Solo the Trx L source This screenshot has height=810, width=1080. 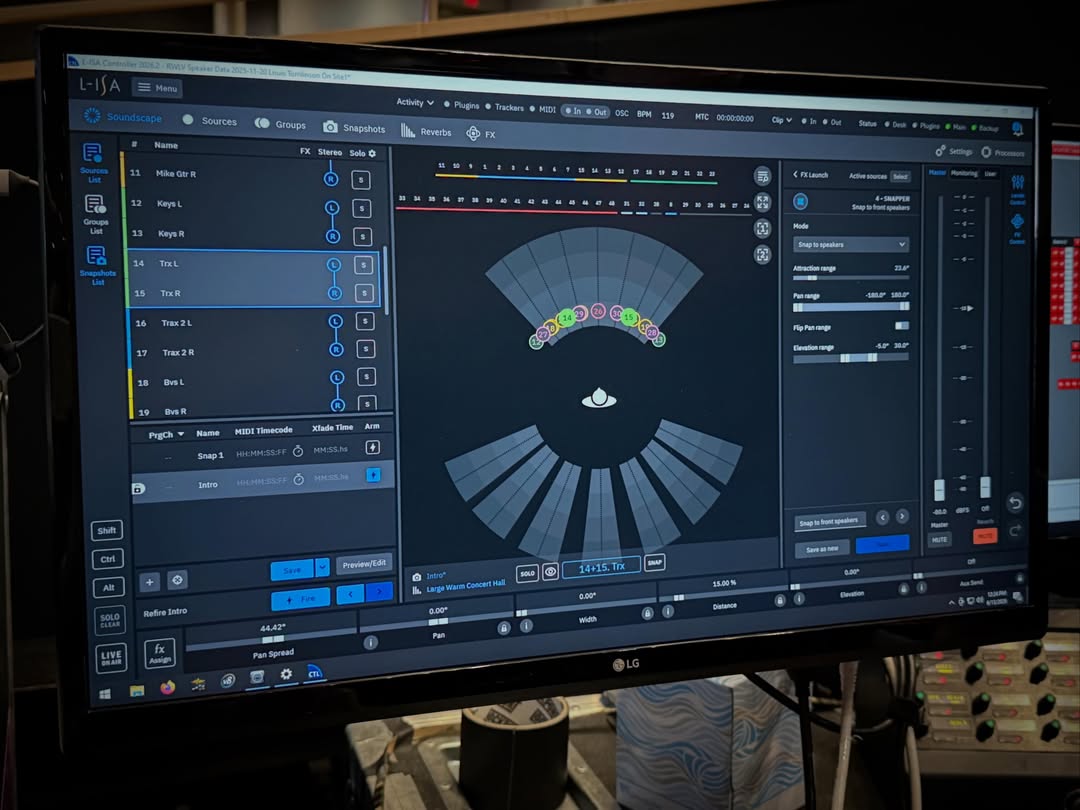[x=363, y=264]
